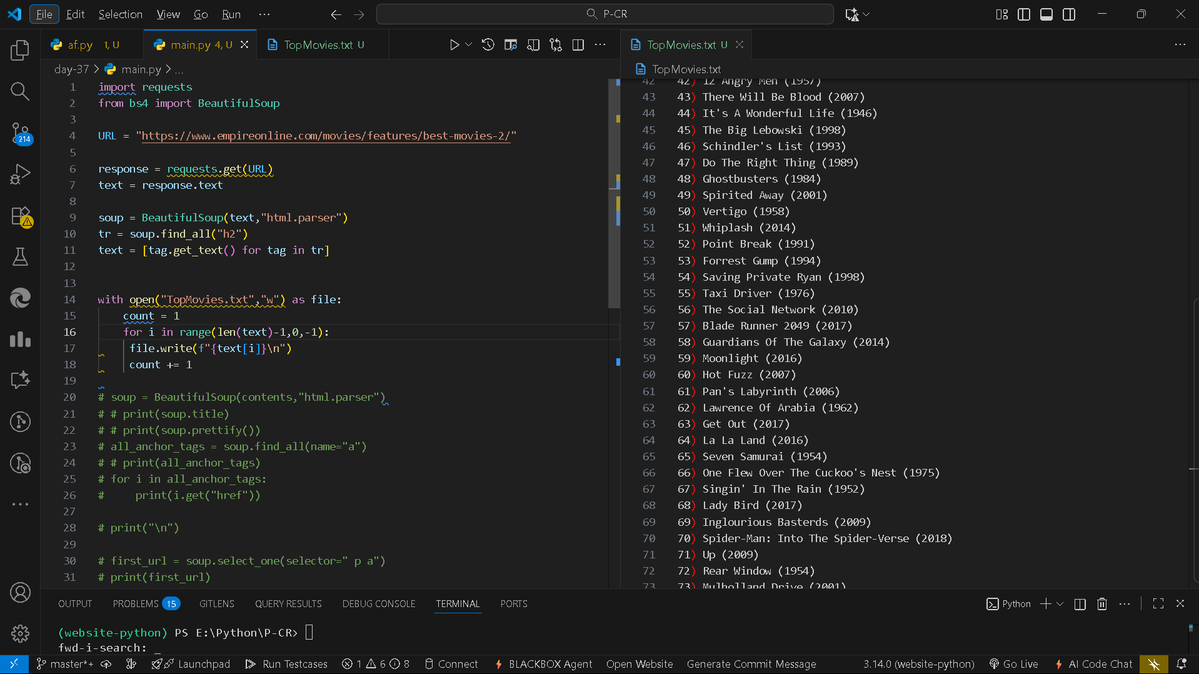
Task: Open the terminal launch profile dropdown
Action: (1060, 604)
